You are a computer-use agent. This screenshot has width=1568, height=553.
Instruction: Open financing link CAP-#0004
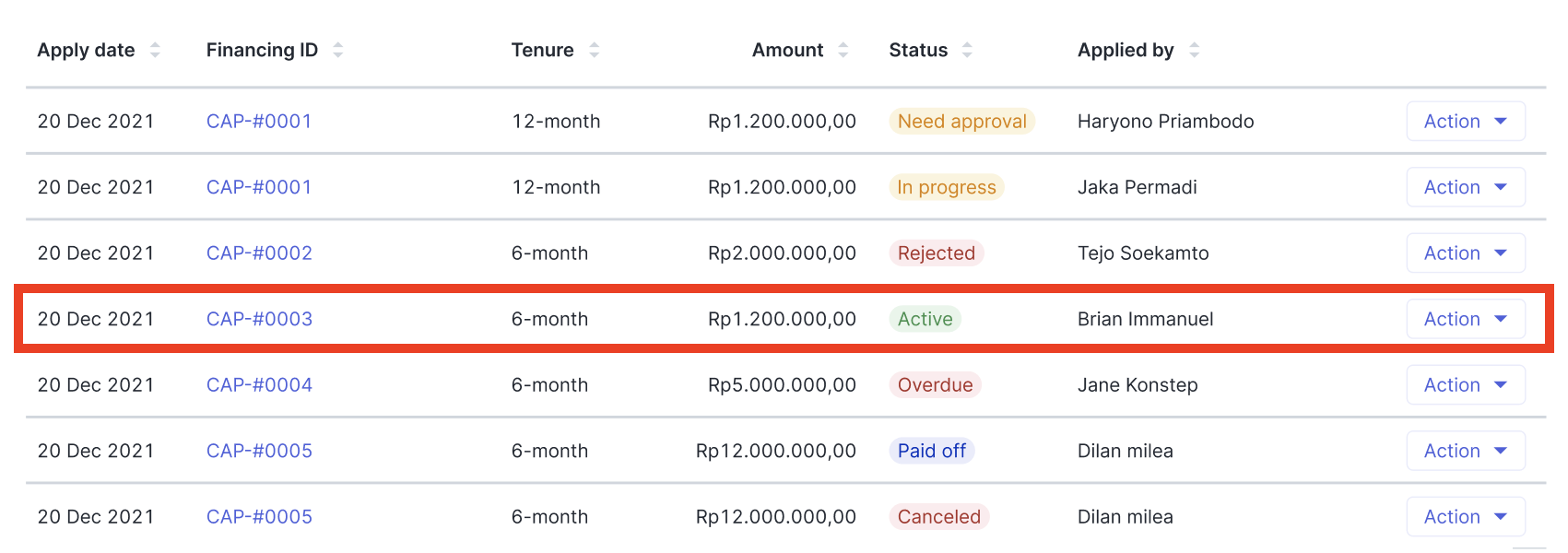pos(259,385)
